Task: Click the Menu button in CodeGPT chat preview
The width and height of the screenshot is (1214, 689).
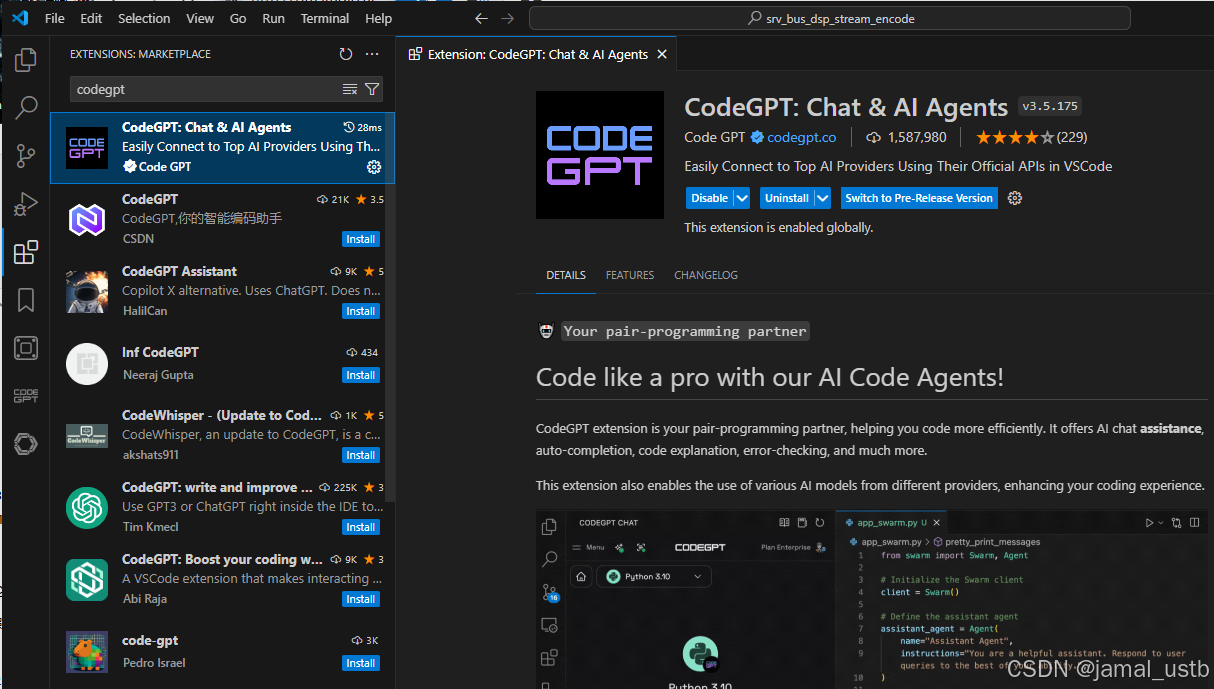Action: 588,548
